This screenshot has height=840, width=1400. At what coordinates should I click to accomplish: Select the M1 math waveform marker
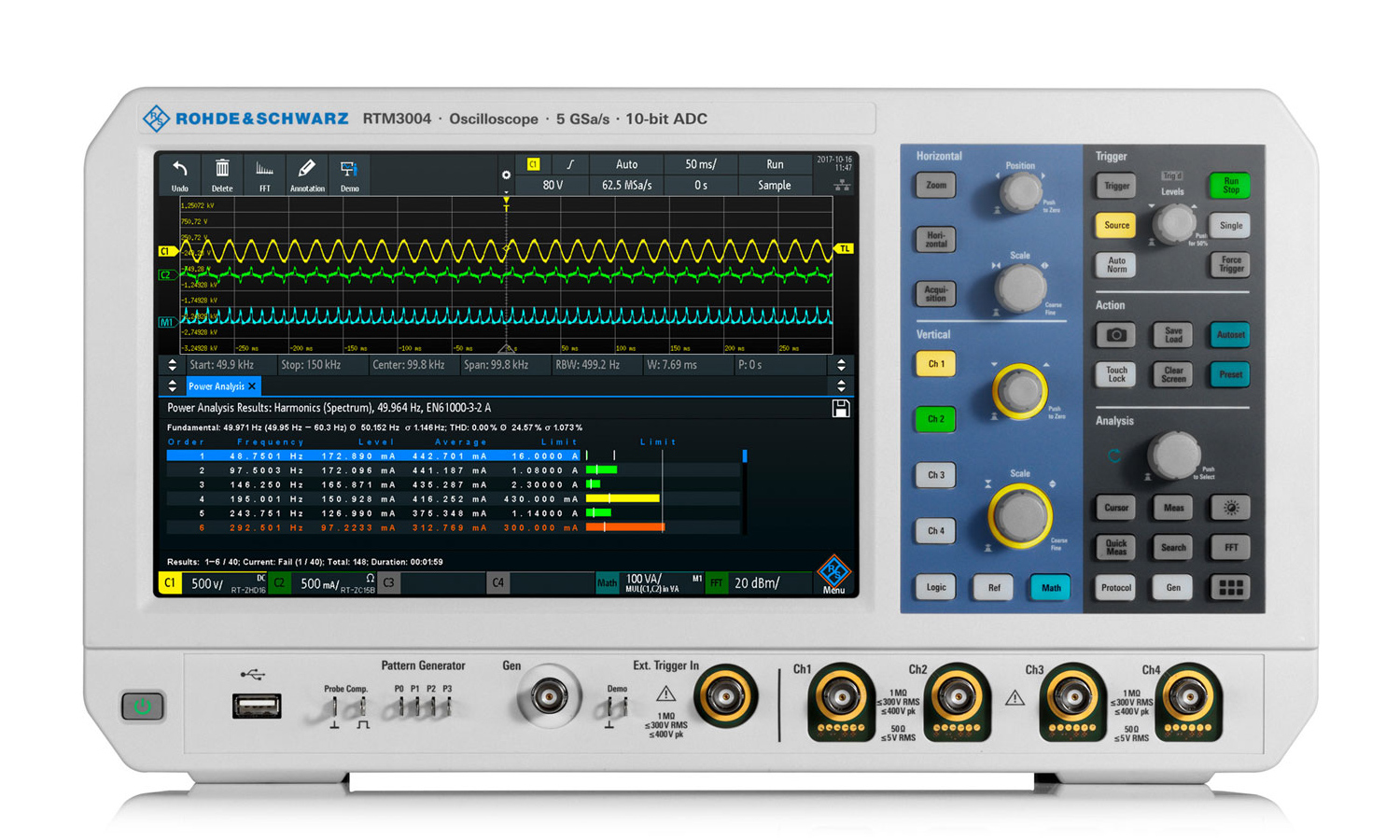click(167, 322)
